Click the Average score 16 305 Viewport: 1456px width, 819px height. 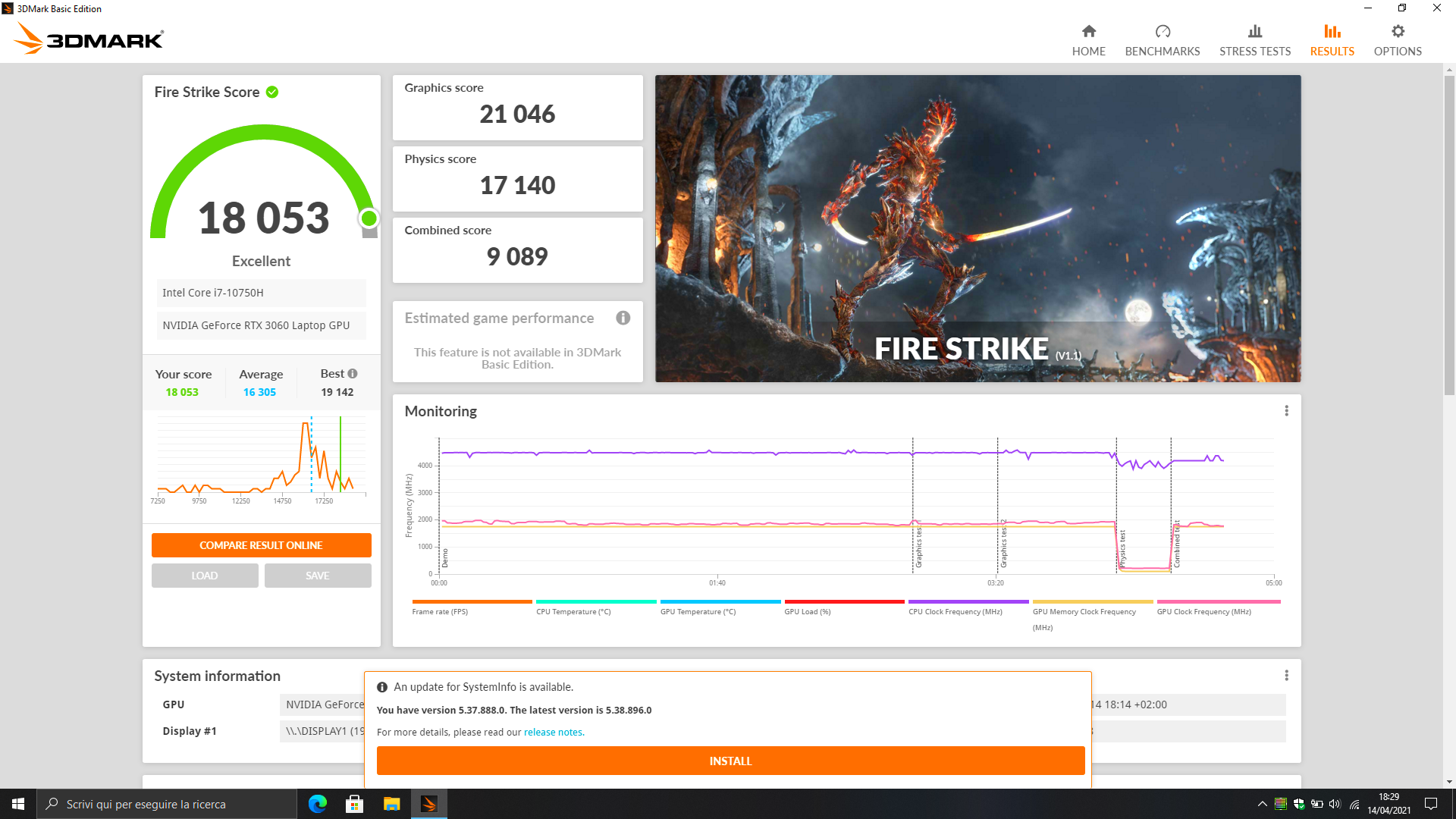[x=259, y=392]
